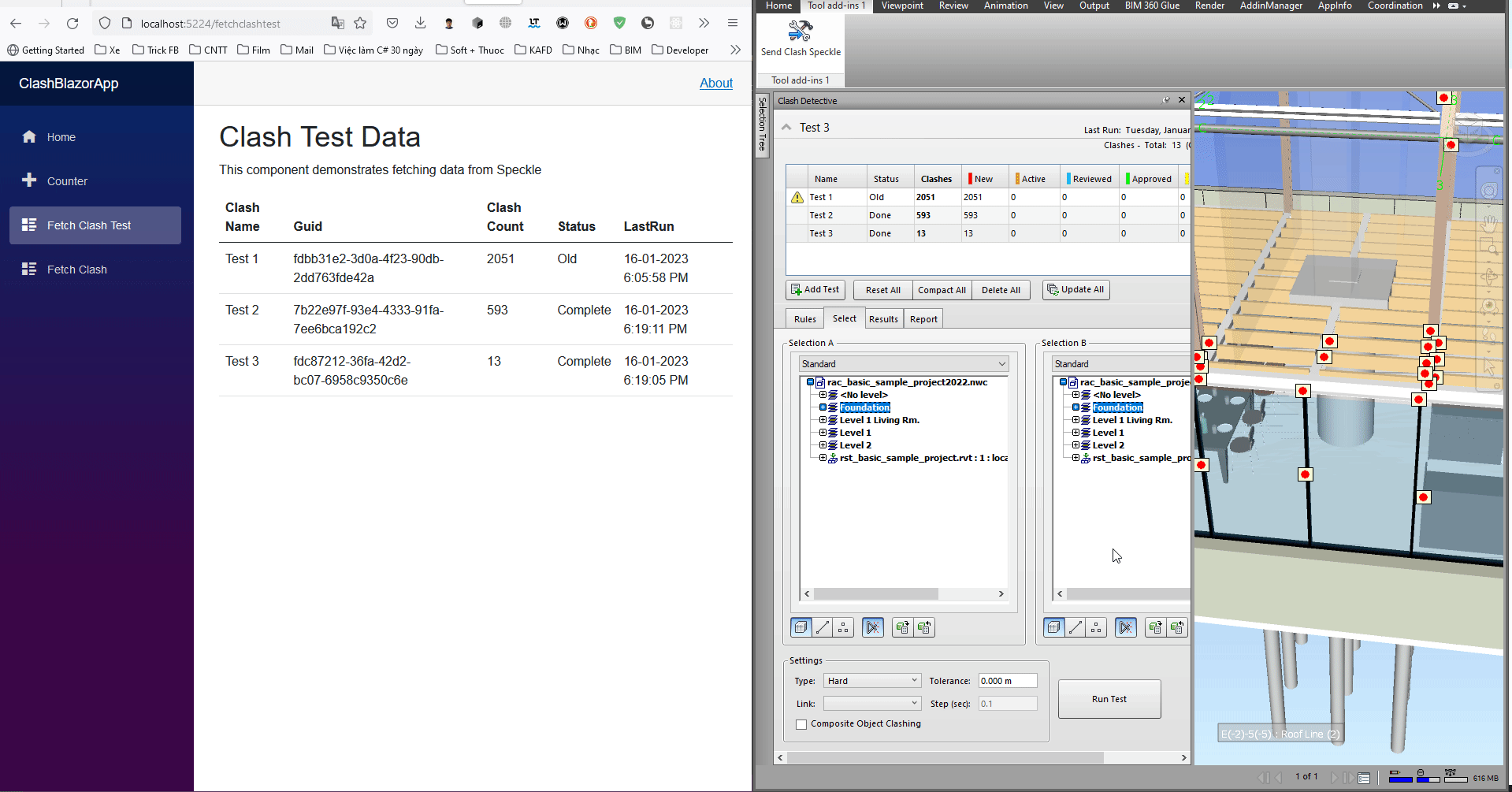The height and width of the screenshot is (792, 1512).
Task: Expand the Level 1 Living Rm. node in Selection A
Action: 823,420
